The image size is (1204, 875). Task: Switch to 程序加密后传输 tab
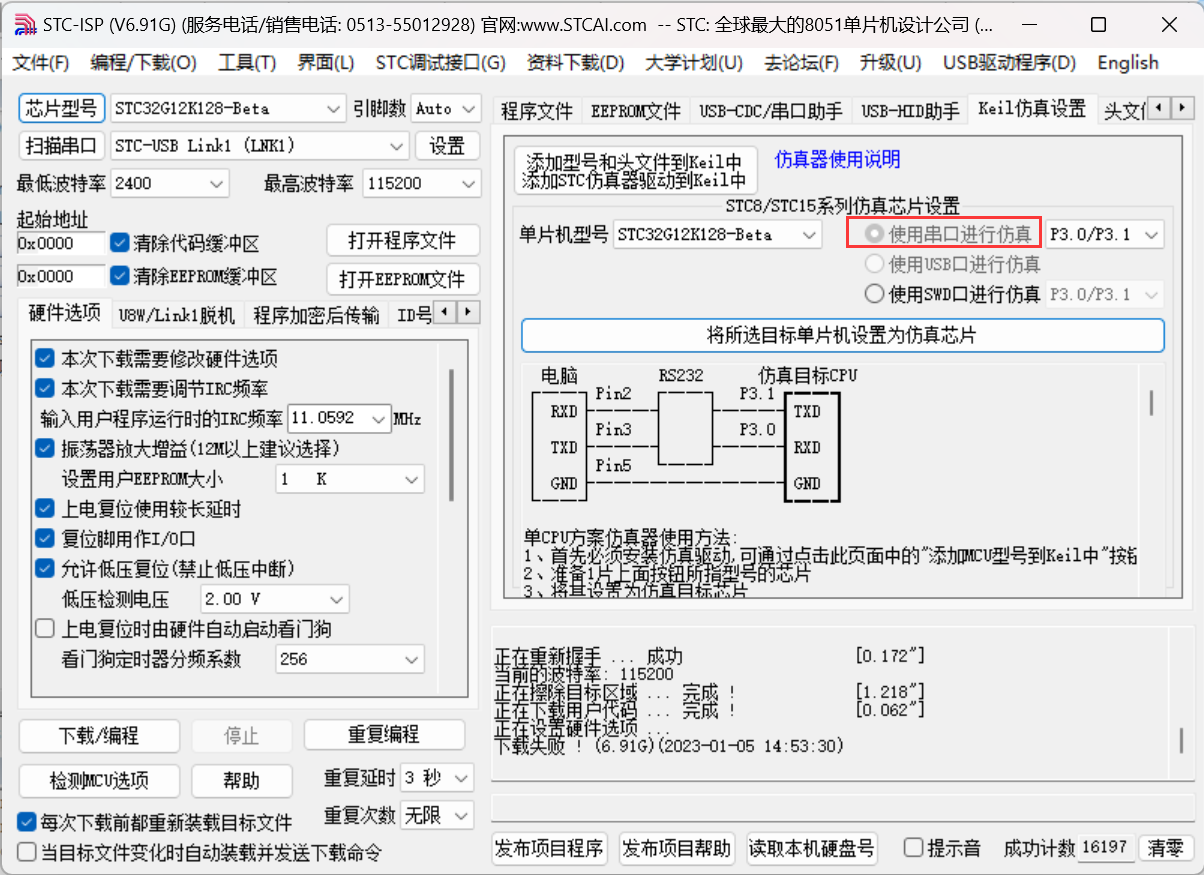click(316, 315)
